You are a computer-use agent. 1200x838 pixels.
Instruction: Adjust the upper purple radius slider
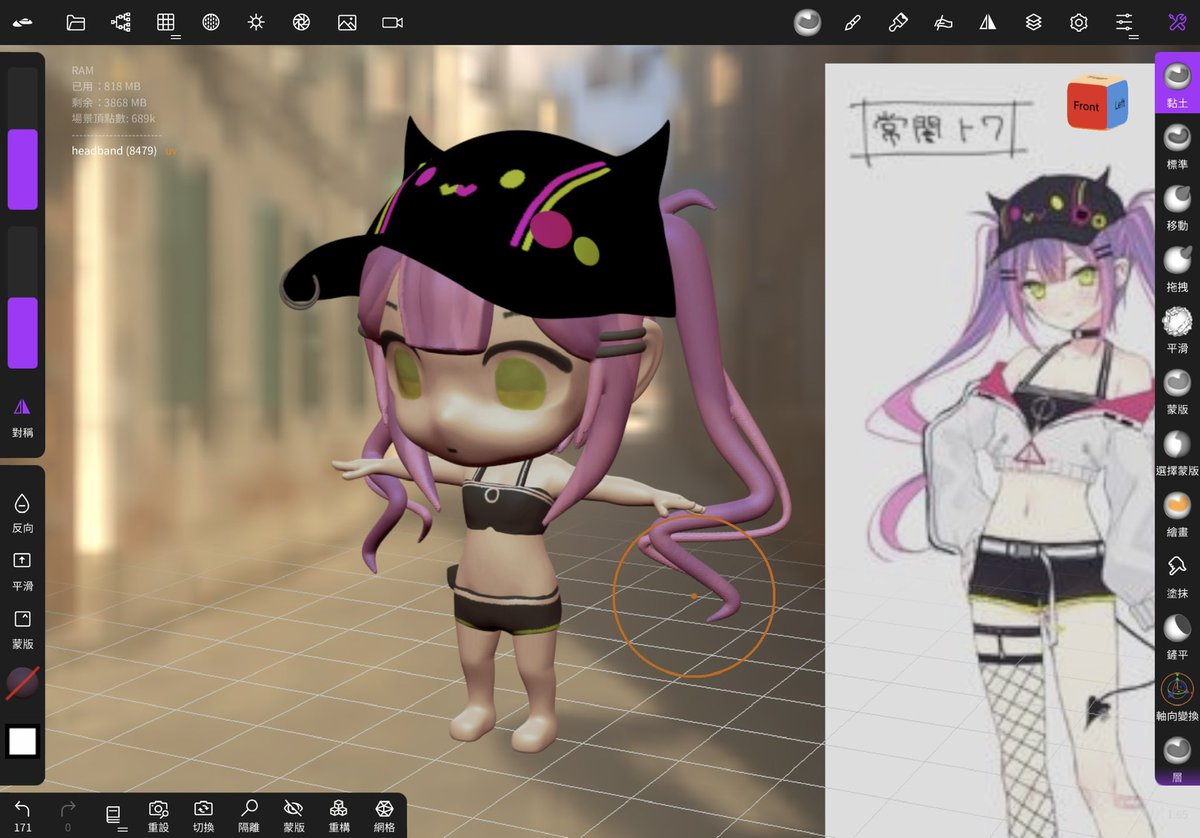coord(22,138)
